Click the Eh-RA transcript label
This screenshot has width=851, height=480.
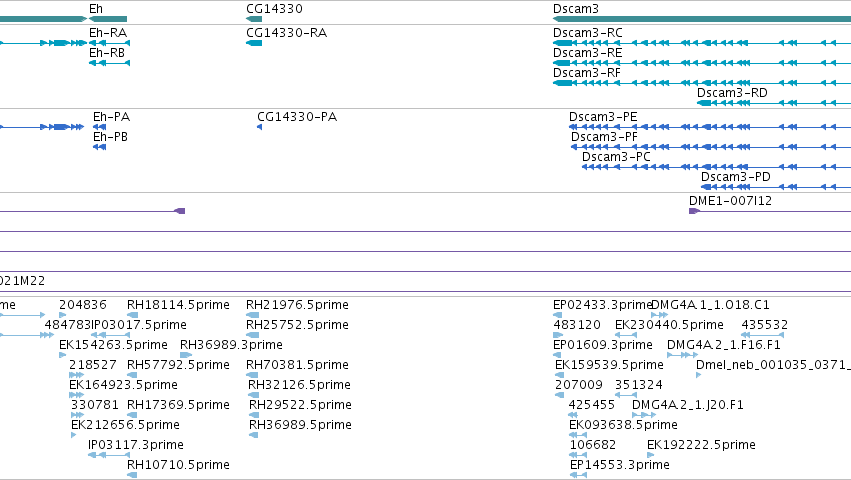(x=108, y=33)
